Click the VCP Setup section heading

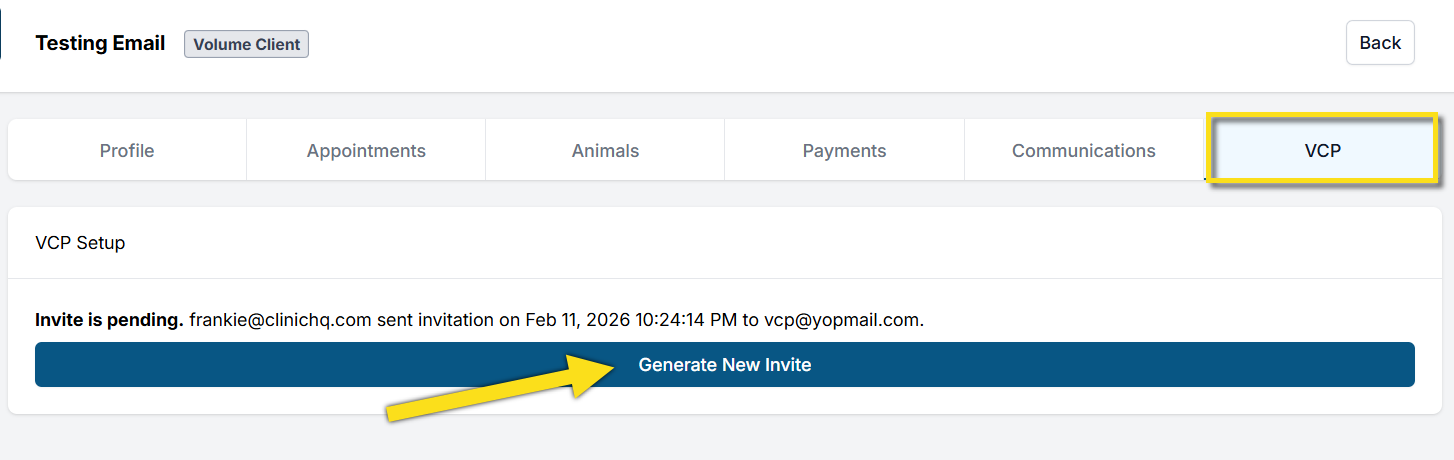(x=80, y=243)
